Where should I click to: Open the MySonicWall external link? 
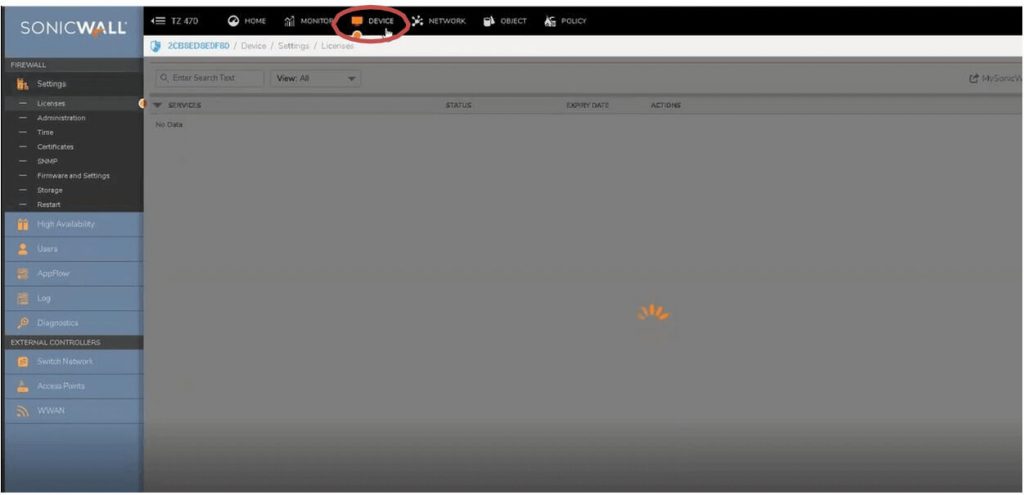pos(995,78)
